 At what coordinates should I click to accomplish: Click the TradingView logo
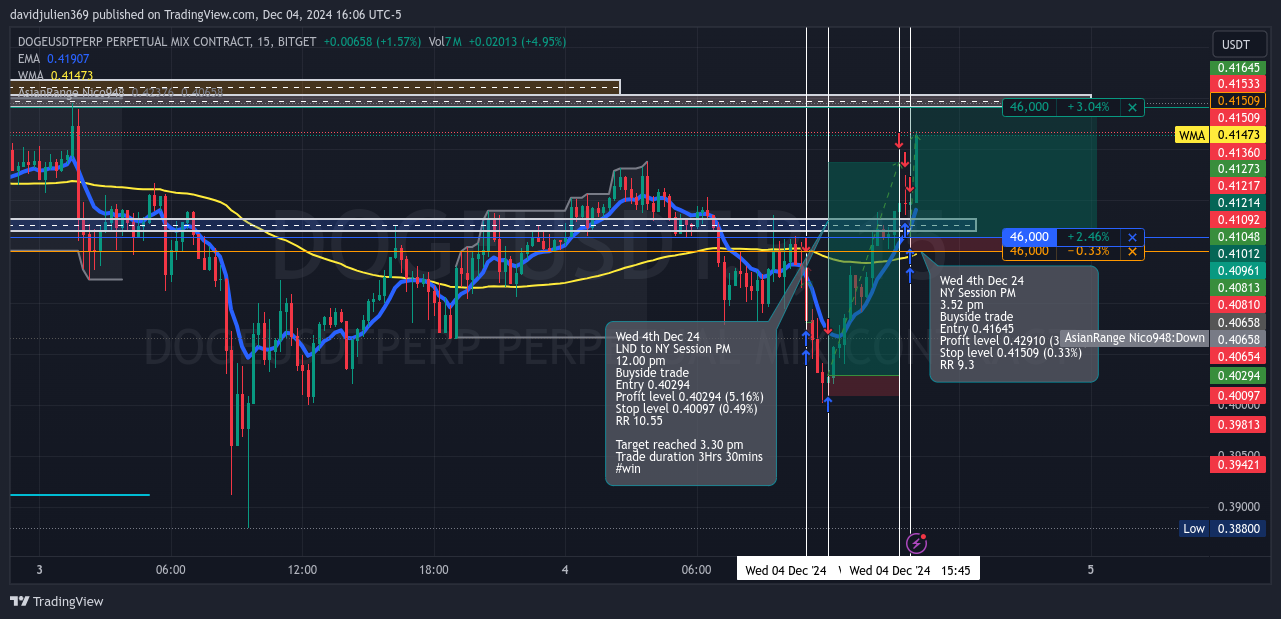57,601
